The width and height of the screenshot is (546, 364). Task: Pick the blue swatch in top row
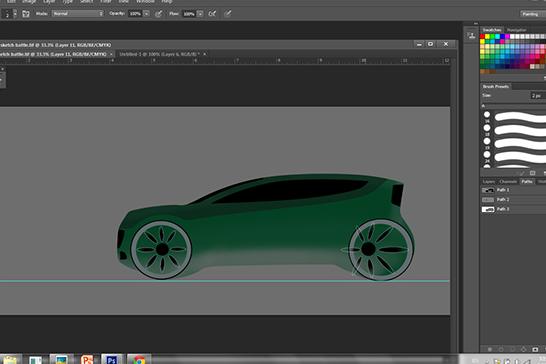[502, 37]
